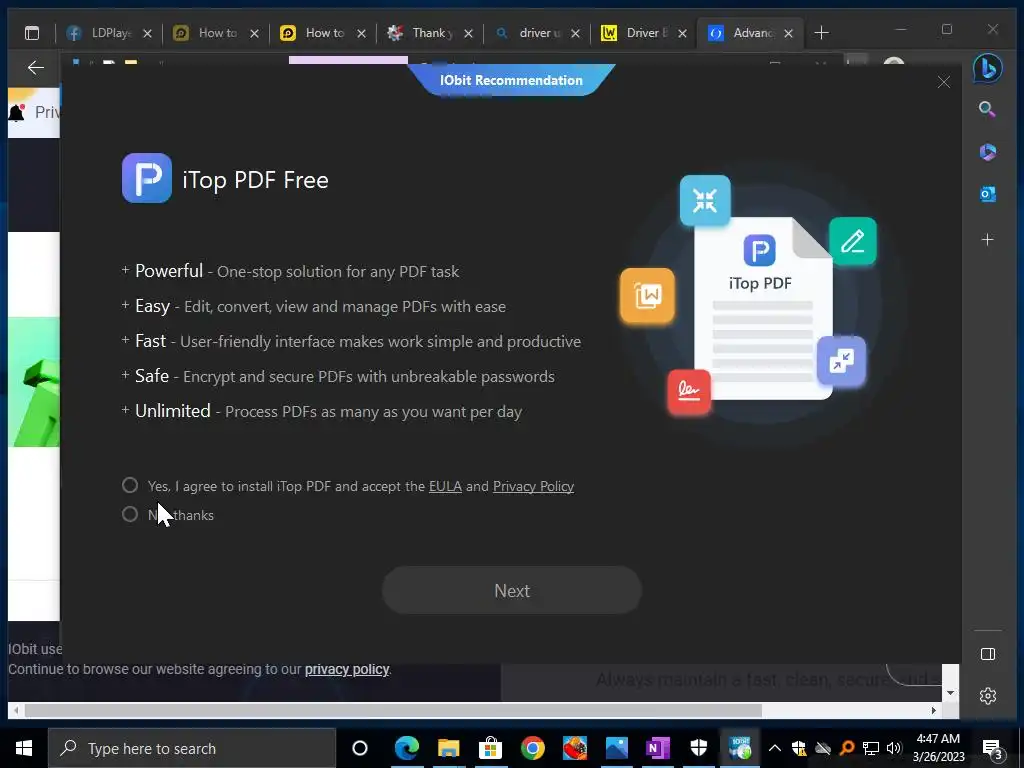Click the scroll right arrow
Screen dimensions: 1024x768
pos(934,710)
